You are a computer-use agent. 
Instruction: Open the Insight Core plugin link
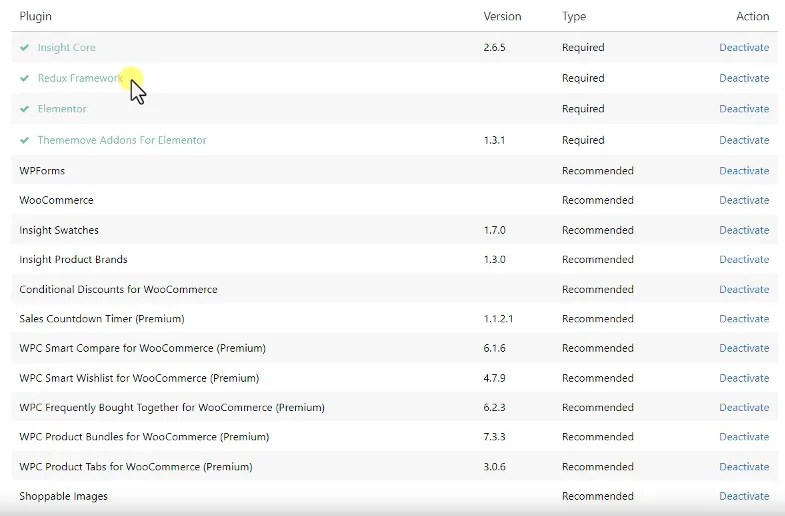[66, 48]
